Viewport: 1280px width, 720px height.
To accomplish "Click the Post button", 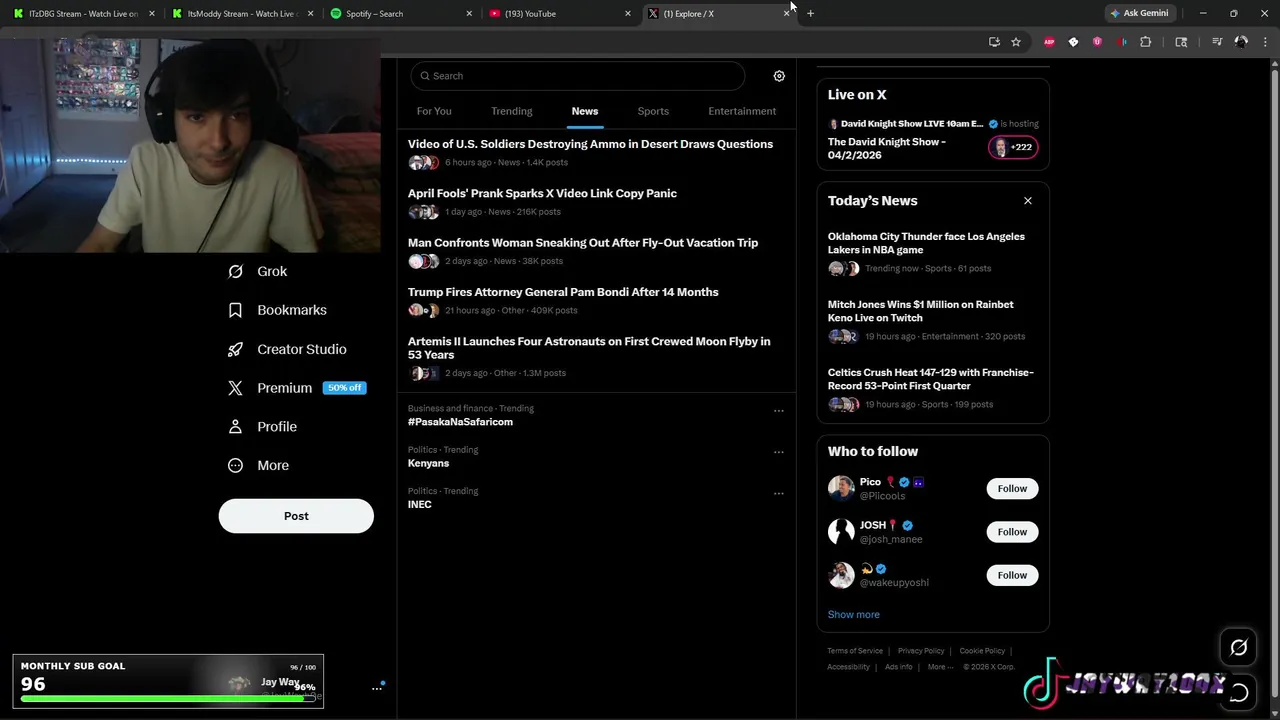I will click(x=296, y=516).
